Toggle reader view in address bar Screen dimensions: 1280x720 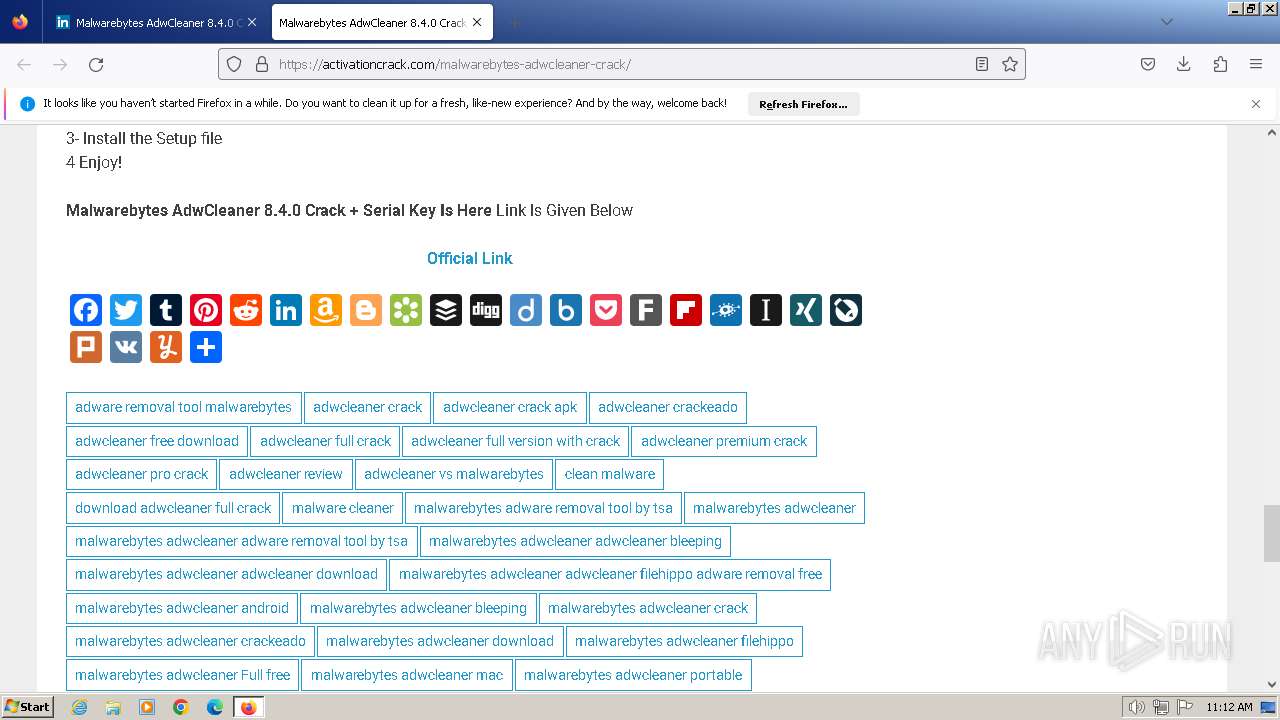[x=982, y=64]
